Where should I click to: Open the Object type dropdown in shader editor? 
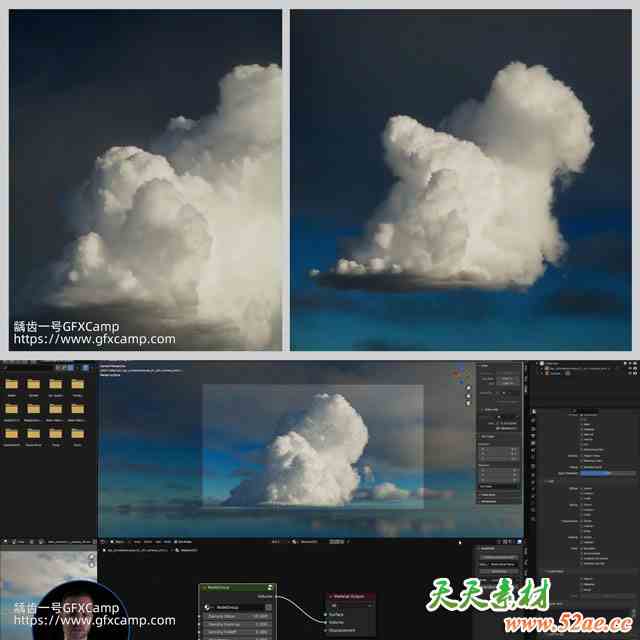(x=119, y=542)
